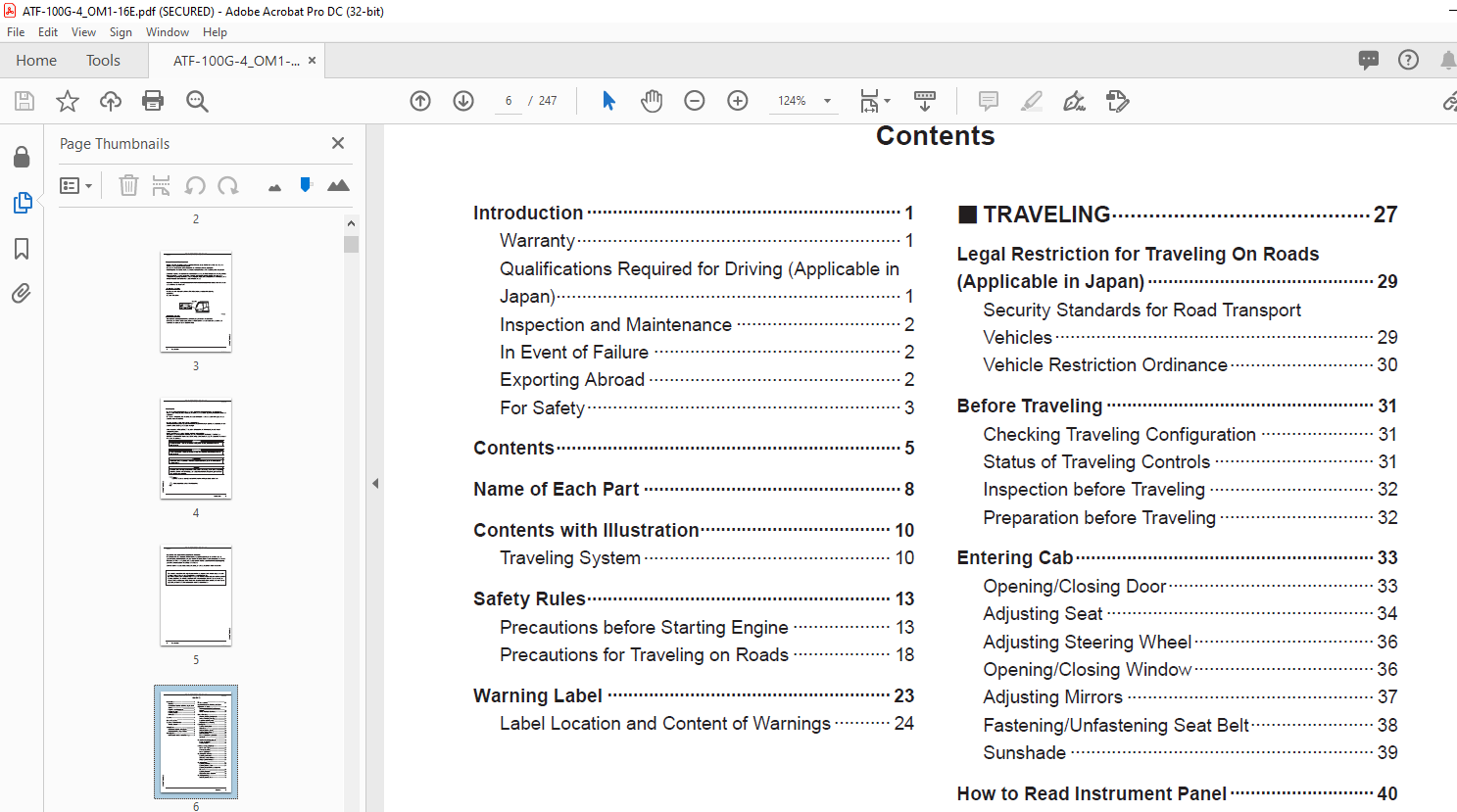The width and height of the screenshot is (1457, 812).
Task: Open Before Traveling contents entry
Action: (1178, 406)
